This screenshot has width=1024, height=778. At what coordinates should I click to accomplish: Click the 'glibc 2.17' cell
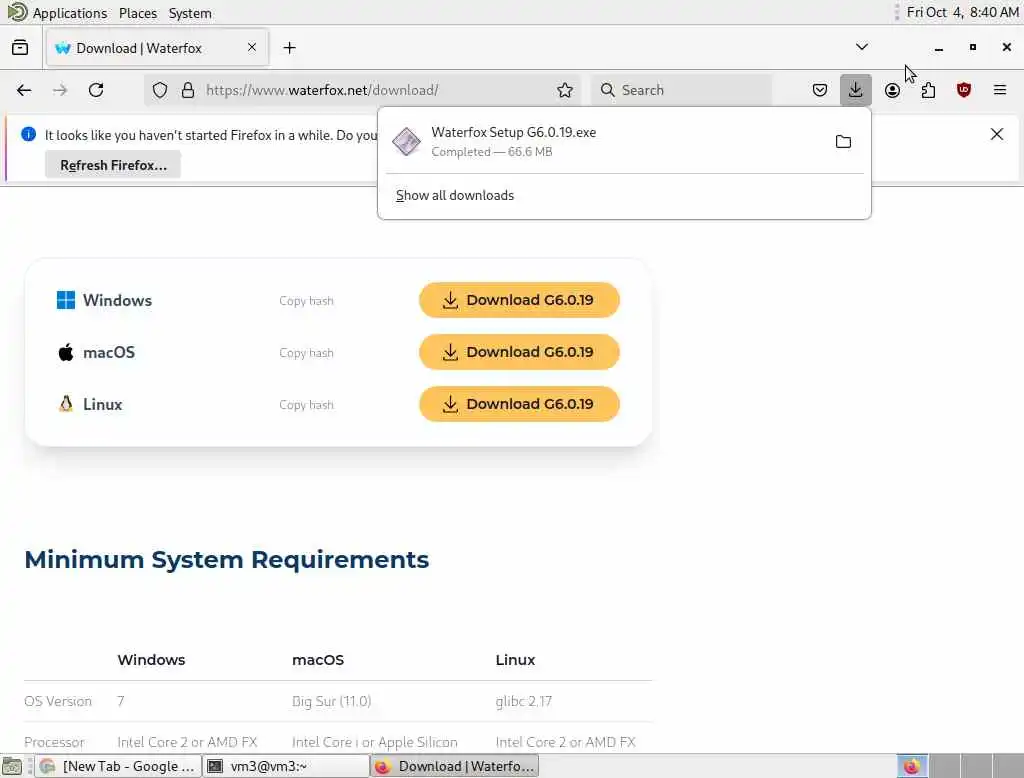click(x=524, y=701)
